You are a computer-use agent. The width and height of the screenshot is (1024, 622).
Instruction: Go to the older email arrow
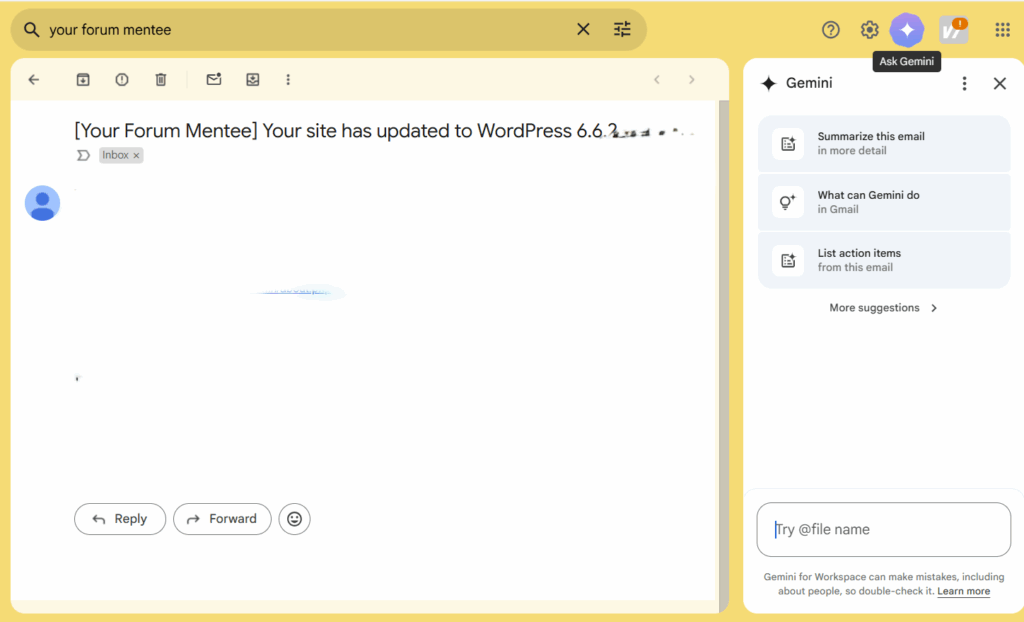(x=692, y=80)
